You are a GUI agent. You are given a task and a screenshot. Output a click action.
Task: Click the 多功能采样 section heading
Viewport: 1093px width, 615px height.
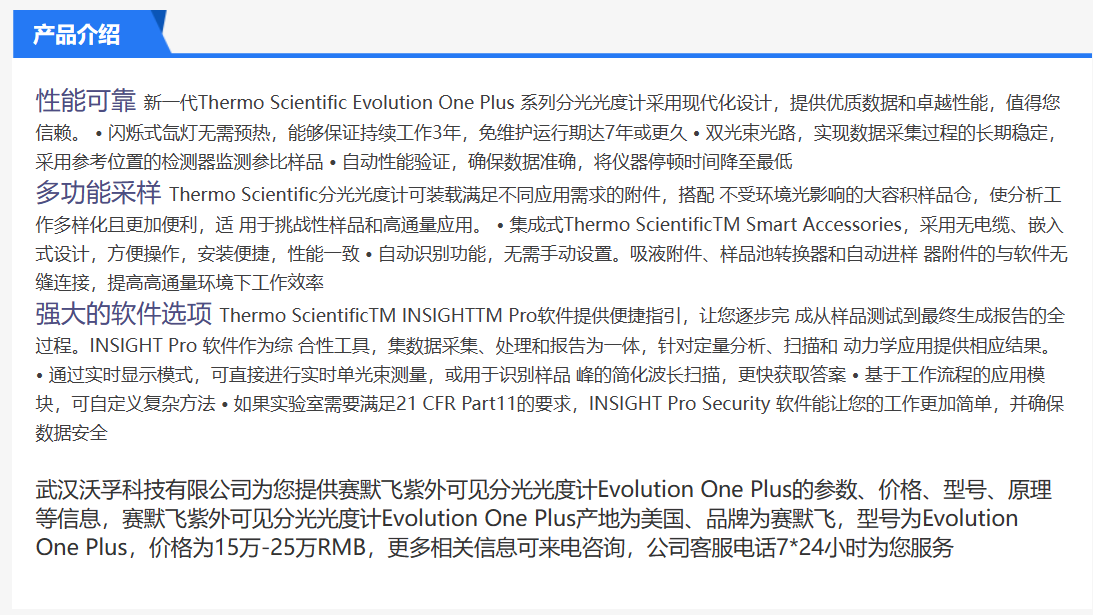(98, 192)
